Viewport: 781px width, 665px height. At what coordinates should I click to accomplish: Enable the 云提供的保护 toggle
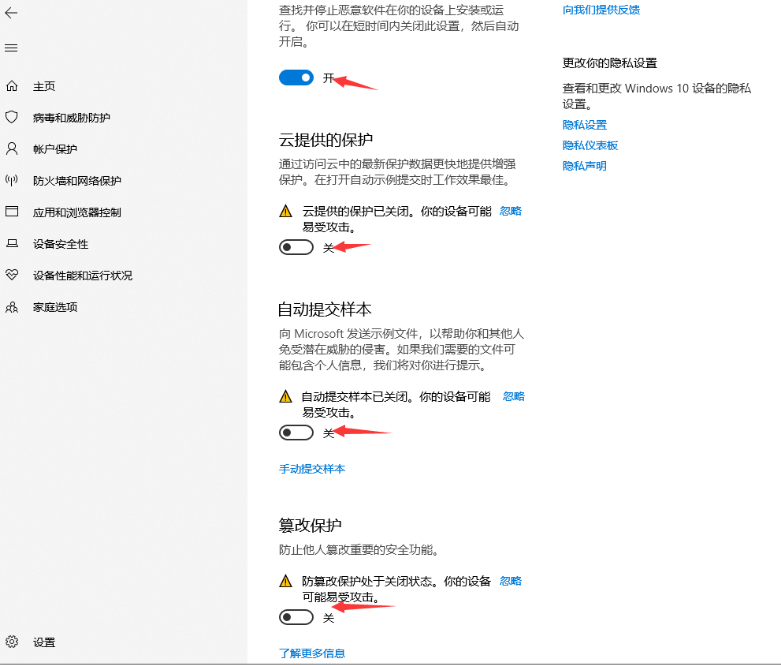[296, 247]
